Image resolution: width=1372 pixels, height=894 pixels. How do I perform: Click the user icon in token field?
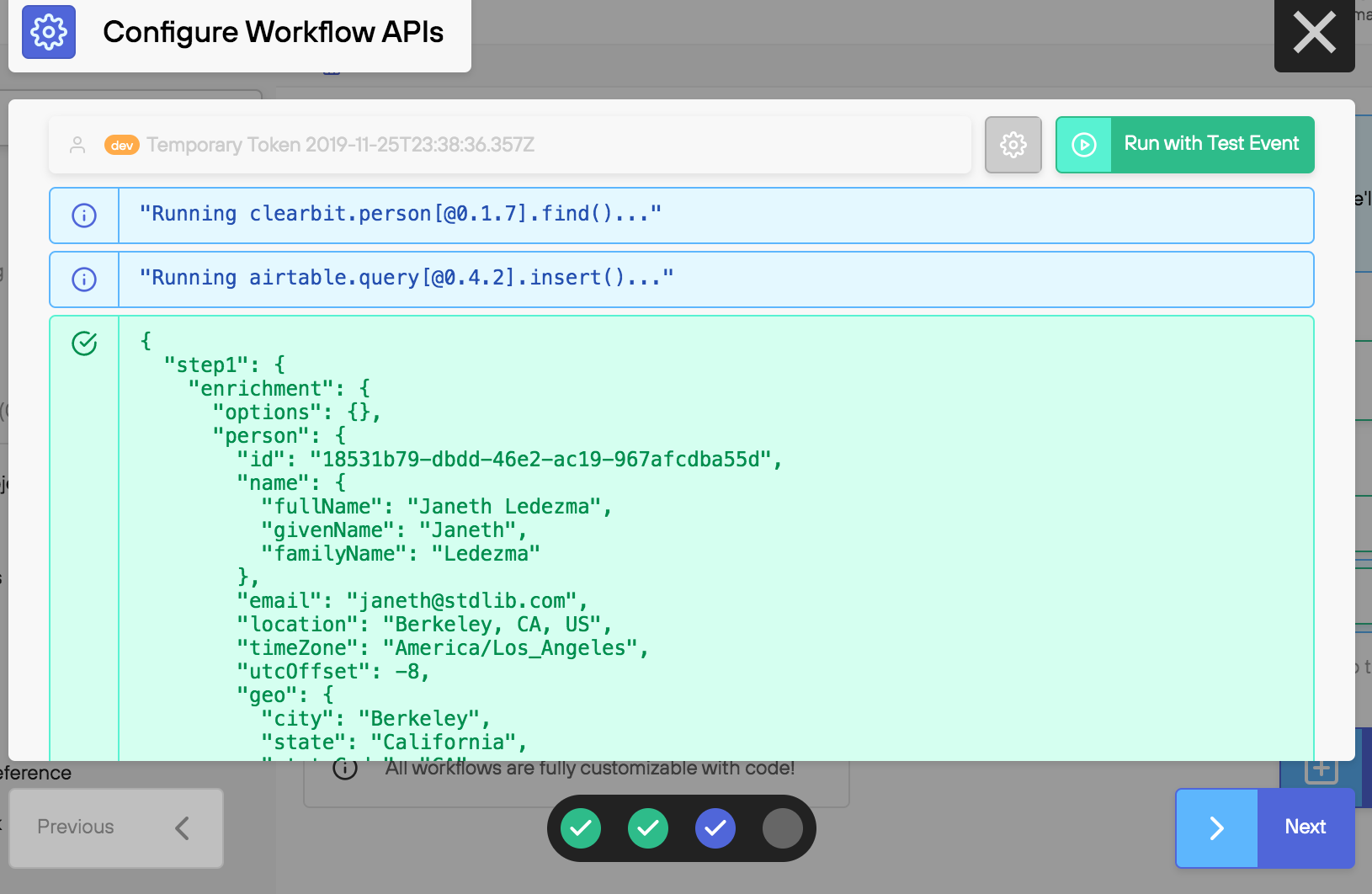coord(77,145)
